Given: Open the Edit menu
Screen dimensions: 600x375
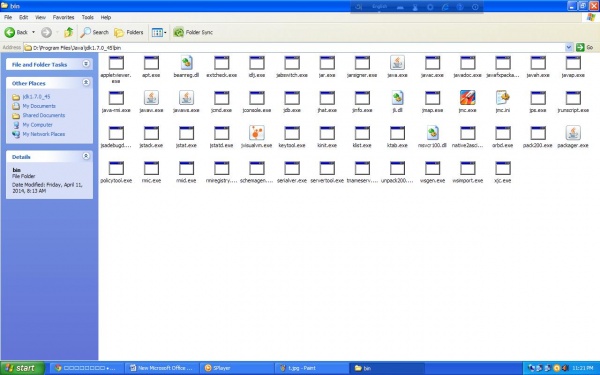Looking at the screenshot, I should [24, 17].
